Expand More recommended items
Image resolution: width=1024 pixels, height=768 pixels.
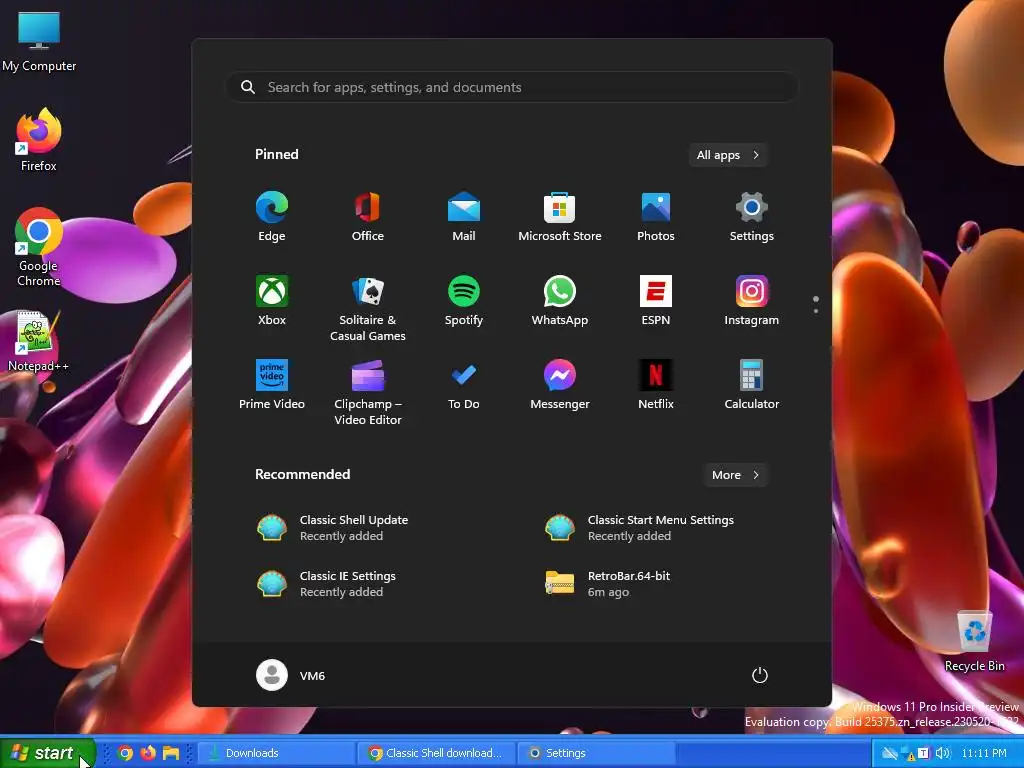pos(735,475)
